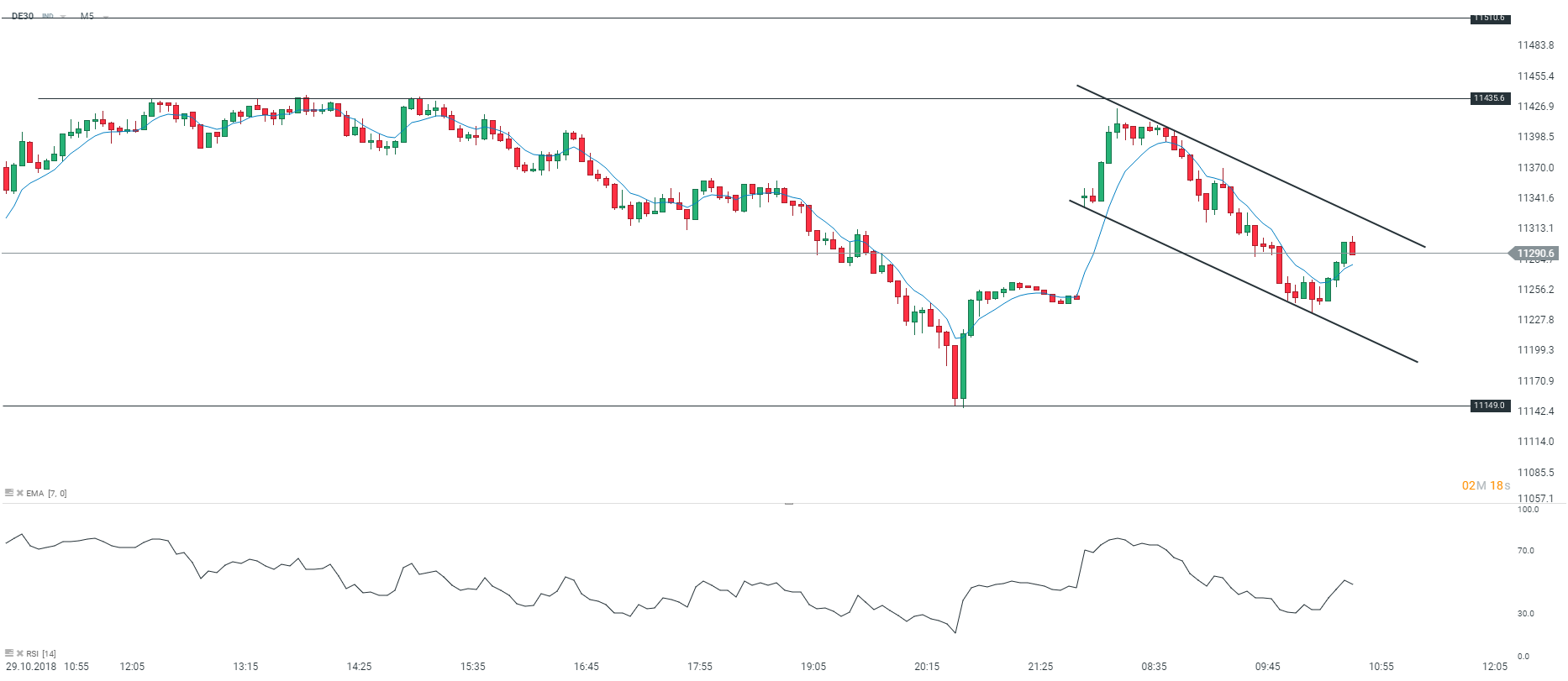
Task: Expand the M5 timeframe dropdown
Action: 106,17
